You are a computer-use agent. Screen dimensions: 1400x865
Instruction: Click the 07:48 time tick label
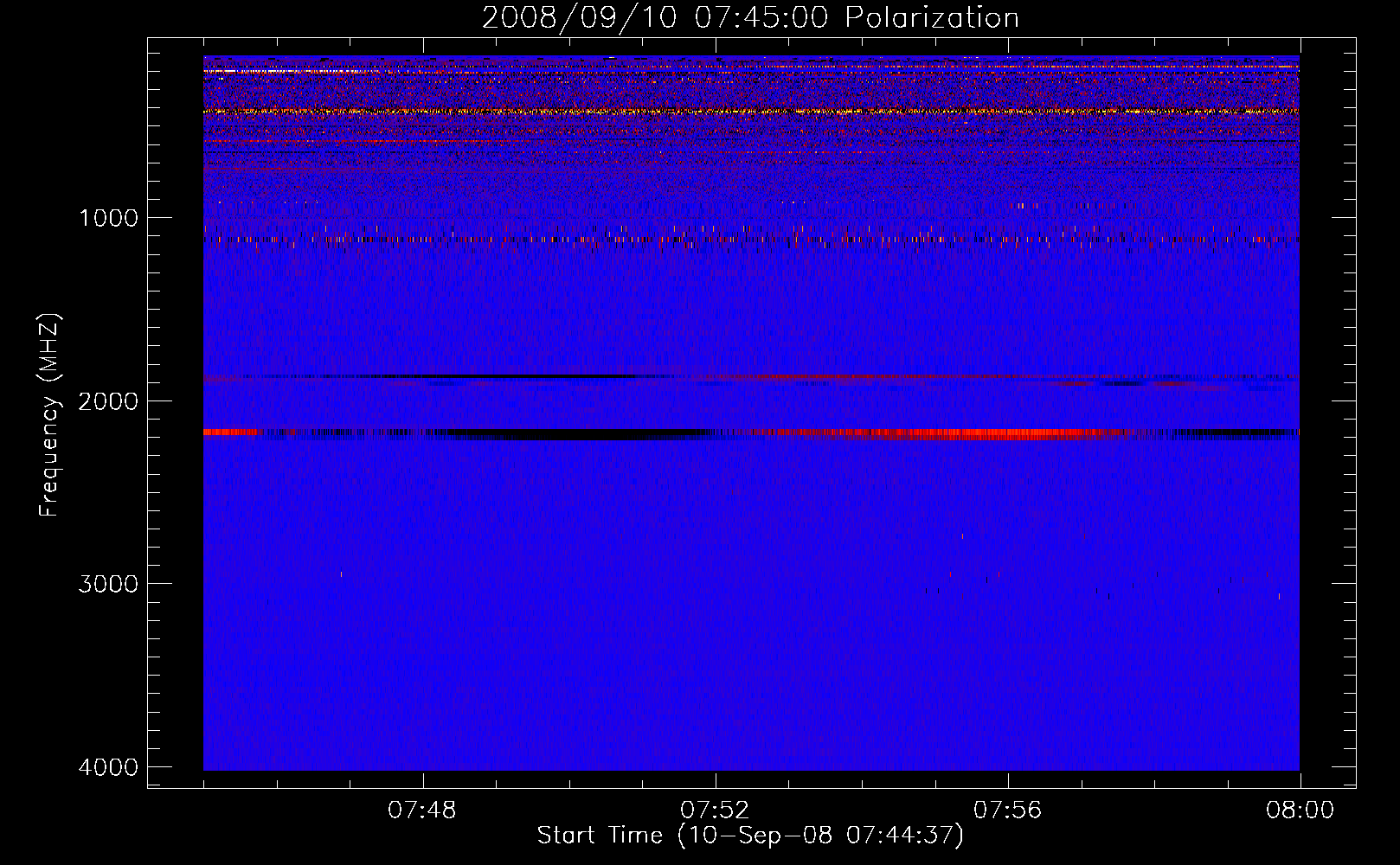[x=422, y=811]
